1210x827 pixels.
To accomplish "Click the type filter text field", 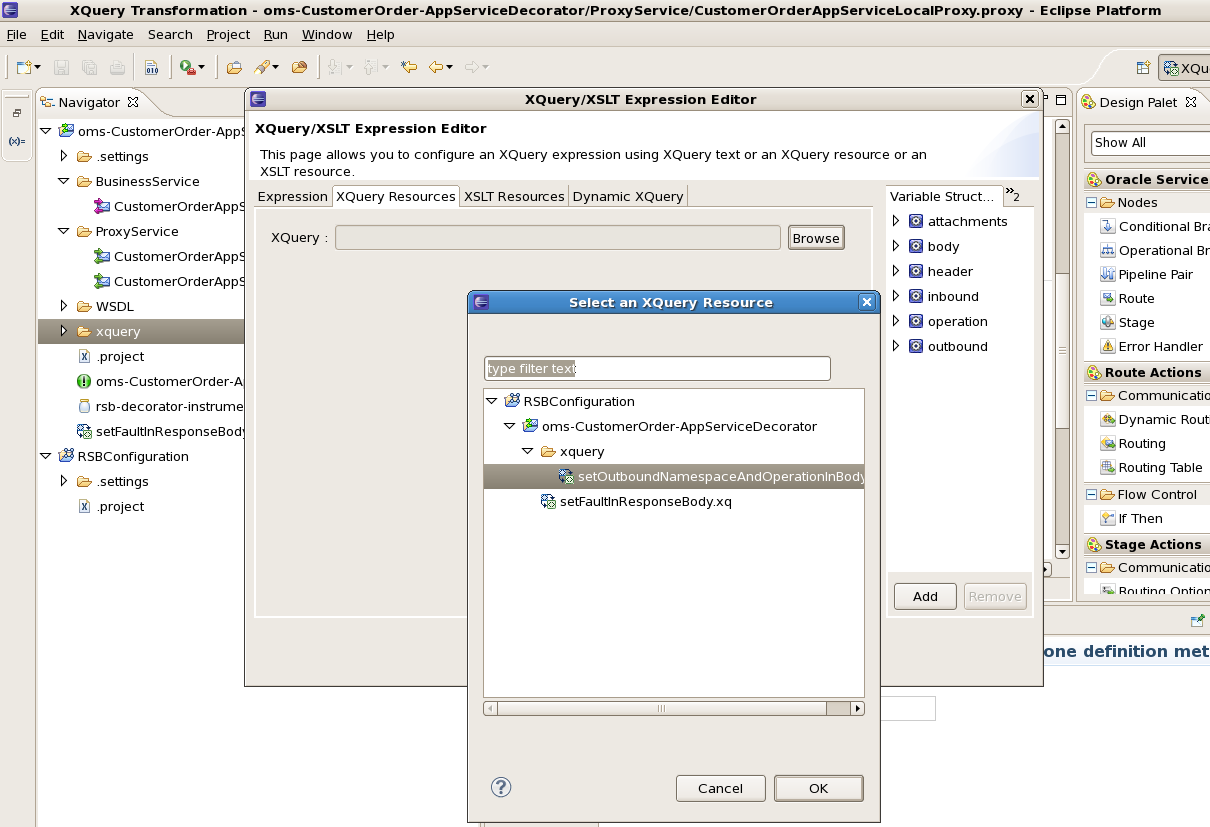I will coord(657,368).
